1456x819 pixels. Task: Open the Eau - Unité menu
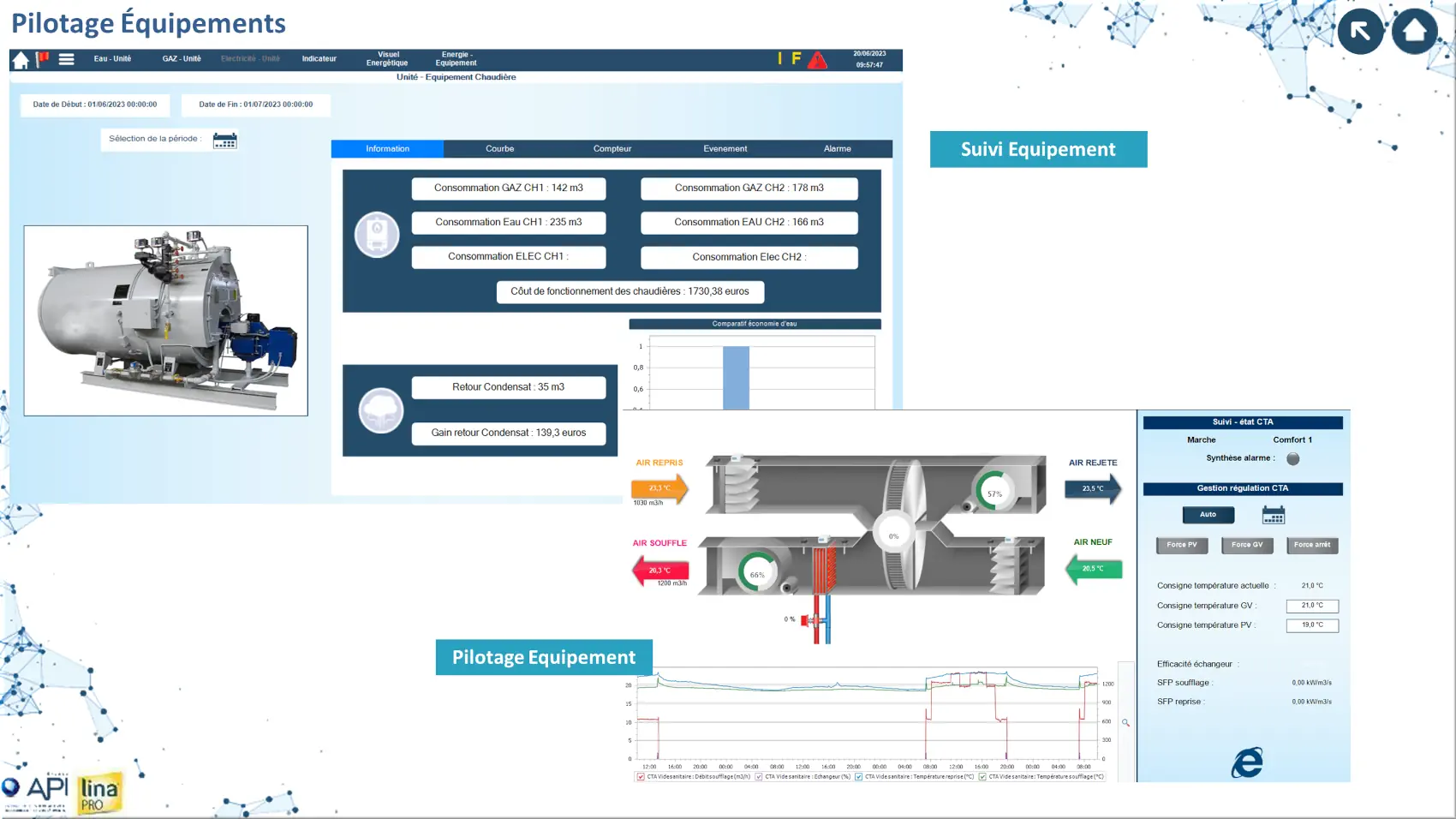112,59
